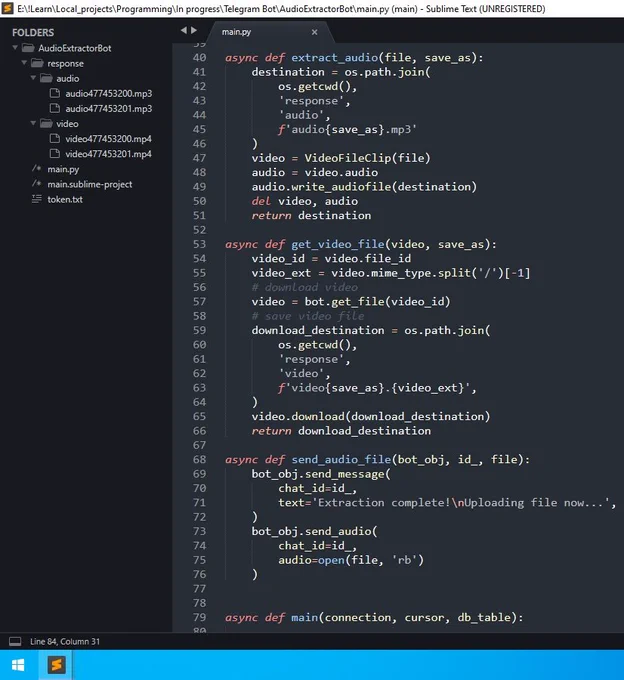Place cursor on extract_audio function name
This screenshot has height=680, width=624.
pyautogui.click(x=334, y=58)
